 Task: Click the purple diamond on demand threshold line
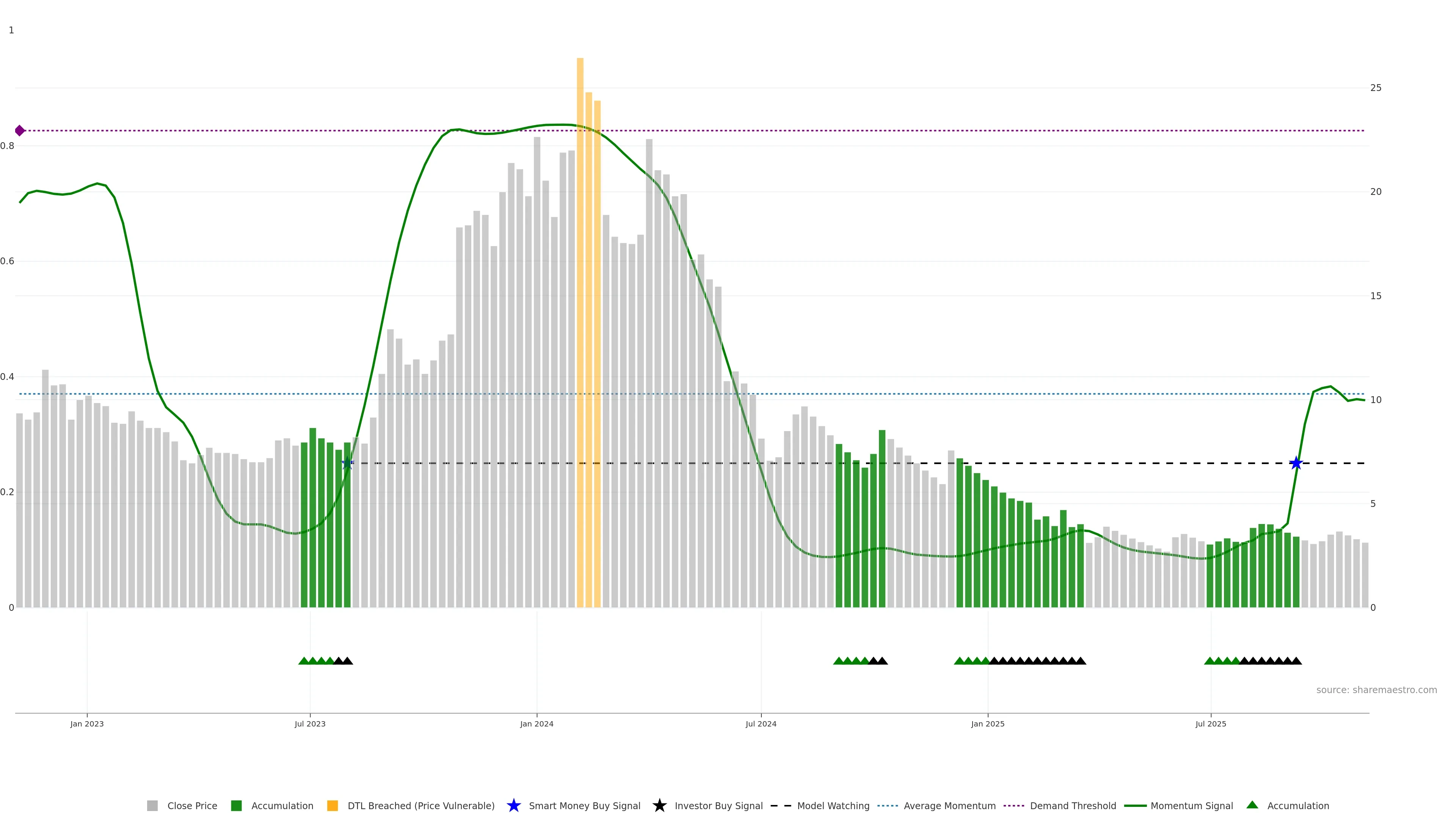(20, 130)
